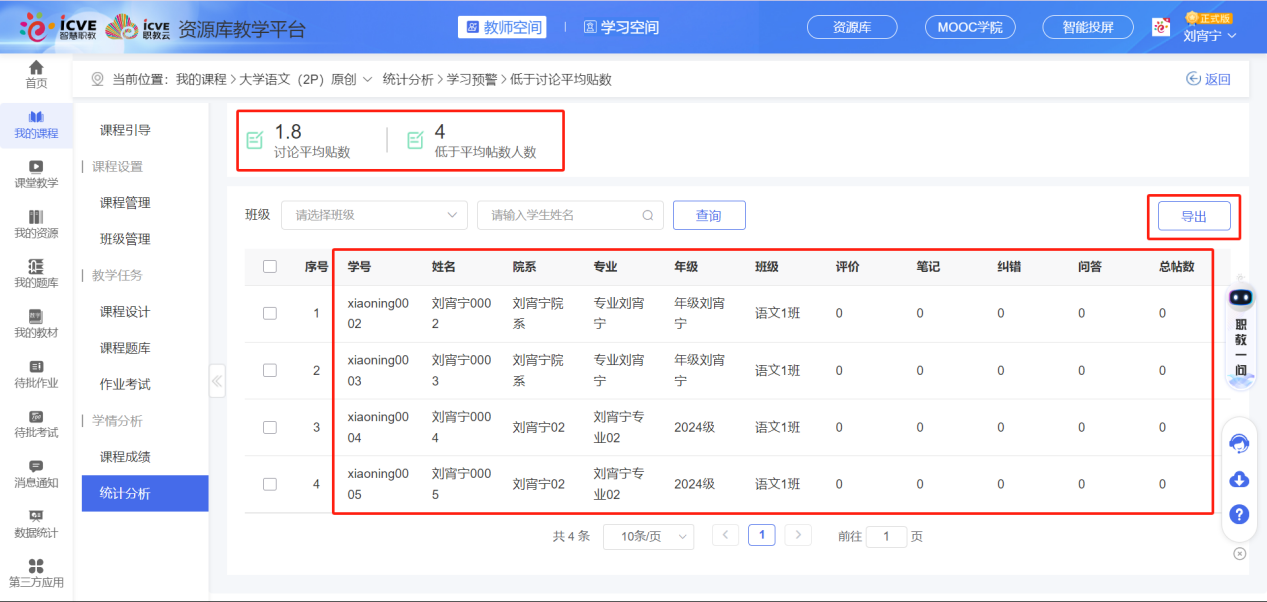Click the 职教一问 AI assistant robot icon
This screenshot has height=602, width=1267.
point(1239,298)
